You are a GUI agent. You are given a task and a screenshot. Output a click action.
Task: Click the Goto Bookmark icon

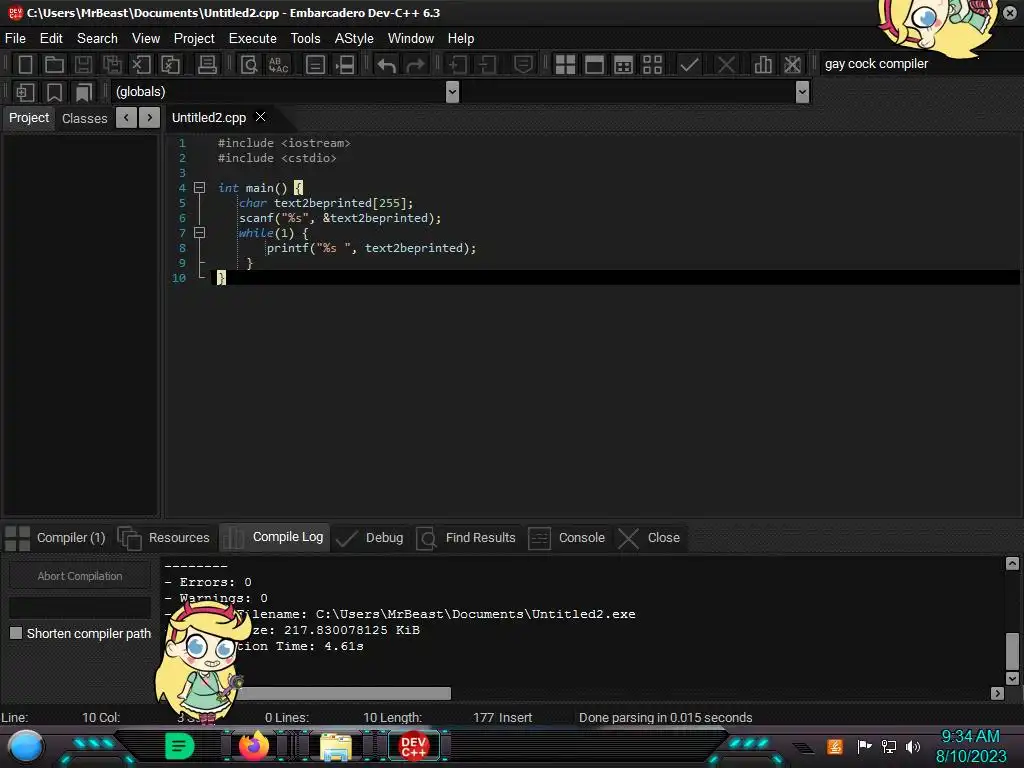(83, 92)
